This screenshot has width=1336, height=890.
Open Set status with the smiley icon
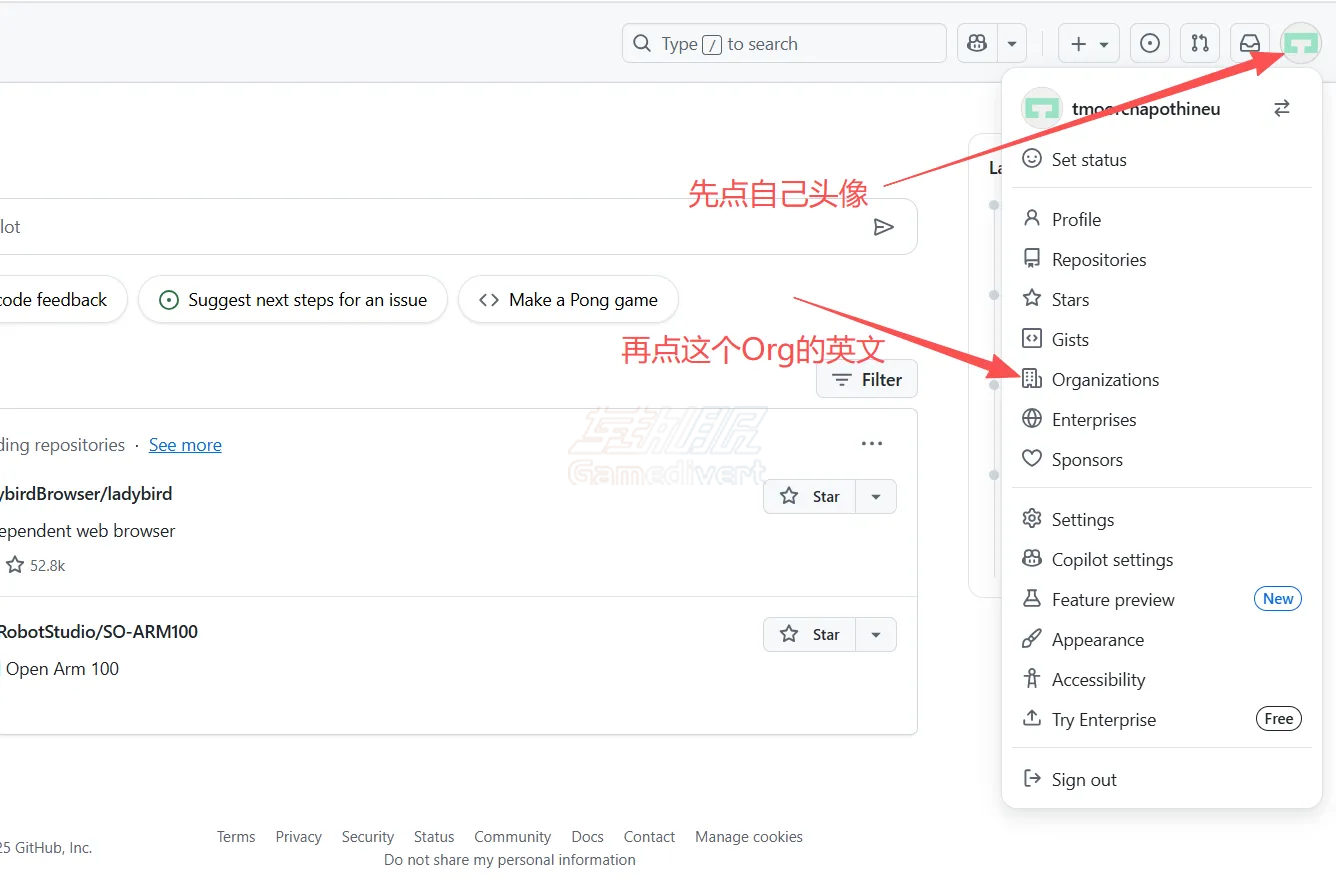click(x=1088, y=159)
